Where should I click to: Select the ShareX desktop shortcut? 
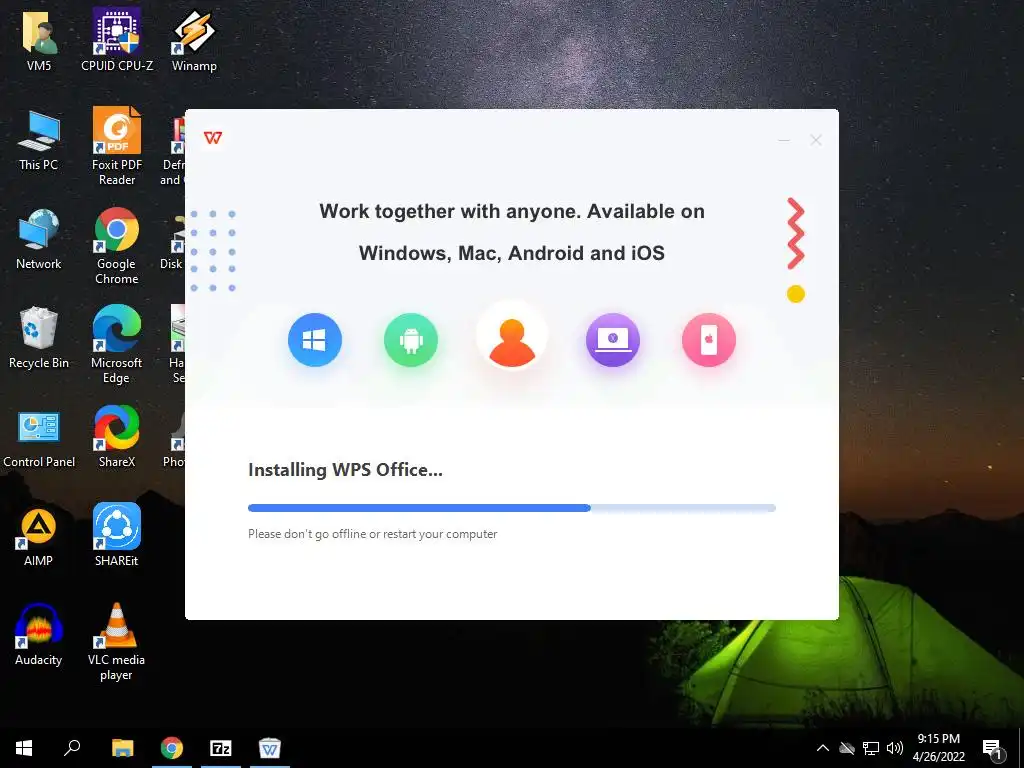coord(117,437)
